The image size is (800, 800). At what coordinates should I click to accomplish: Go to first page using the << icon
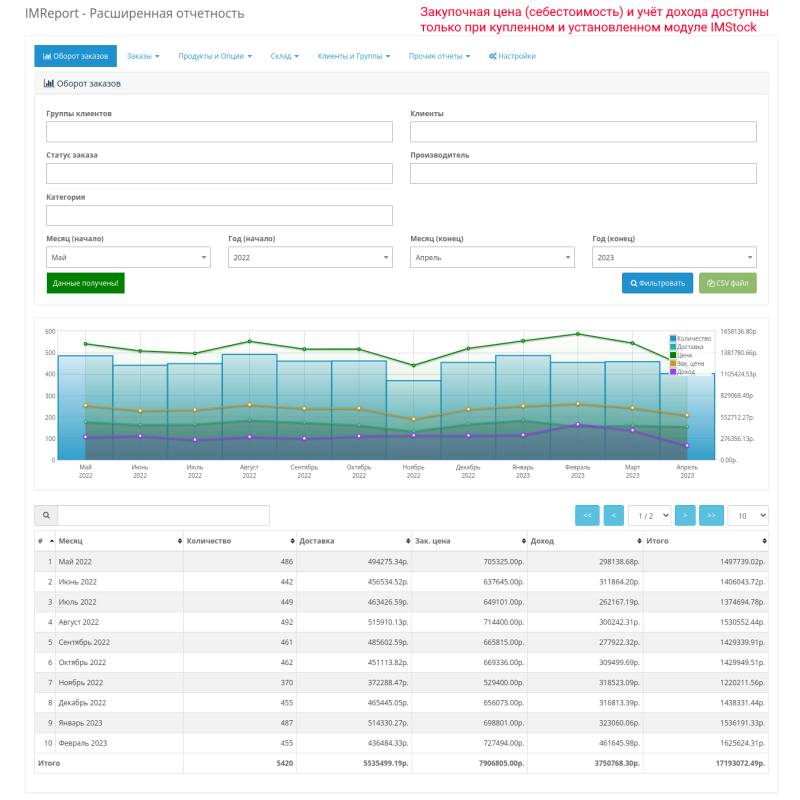coord(587,514)
